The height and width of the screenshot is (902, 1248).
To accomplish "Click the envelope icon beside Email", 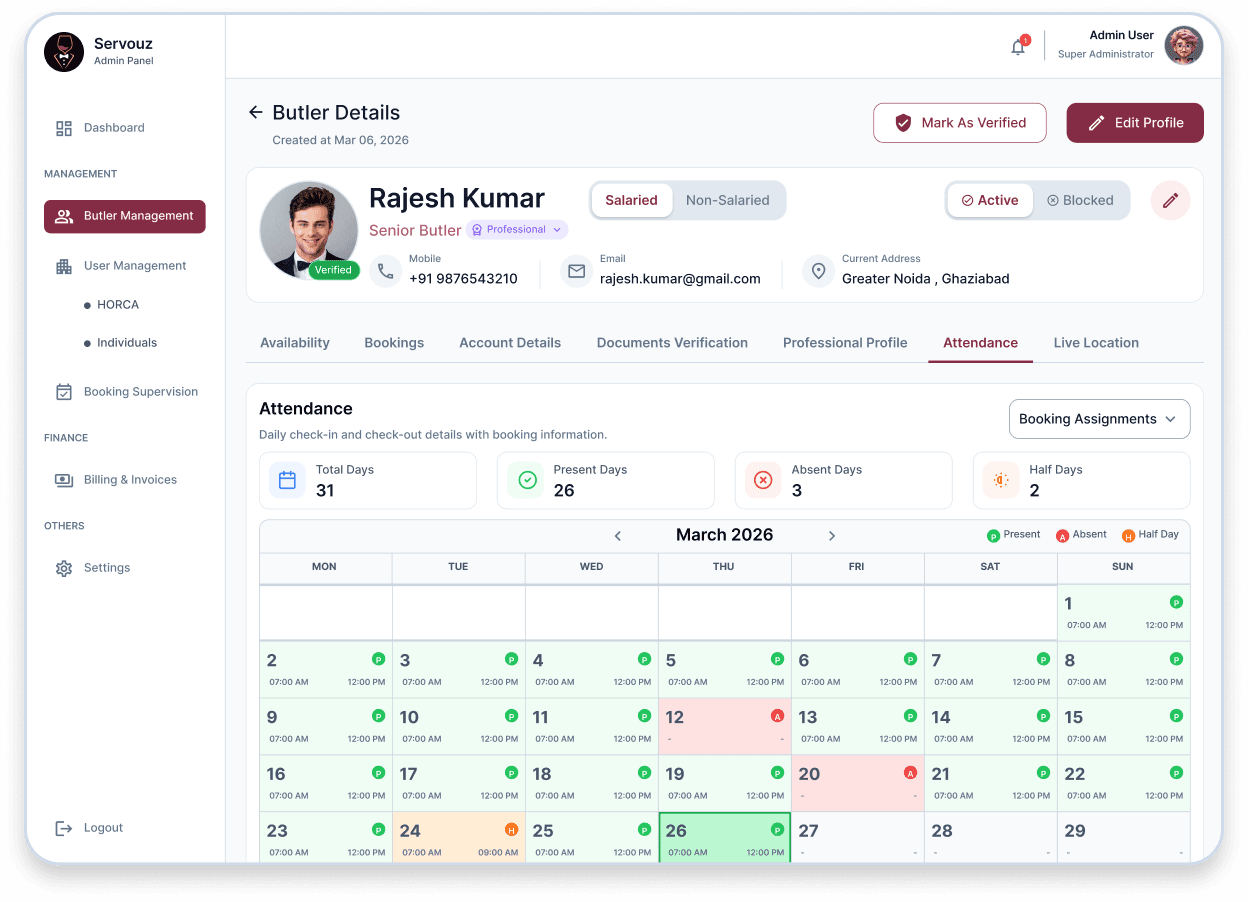I will click(x=576, y=271).
